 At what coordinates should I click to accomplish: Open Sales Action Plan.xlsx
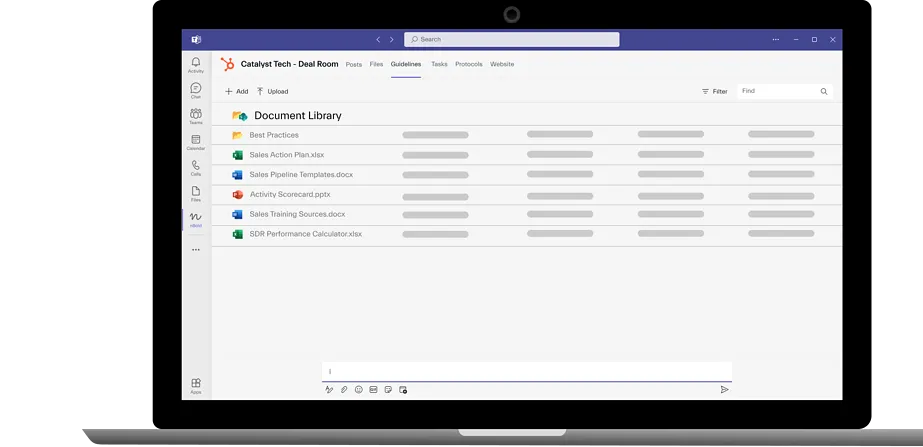[287, 155]
